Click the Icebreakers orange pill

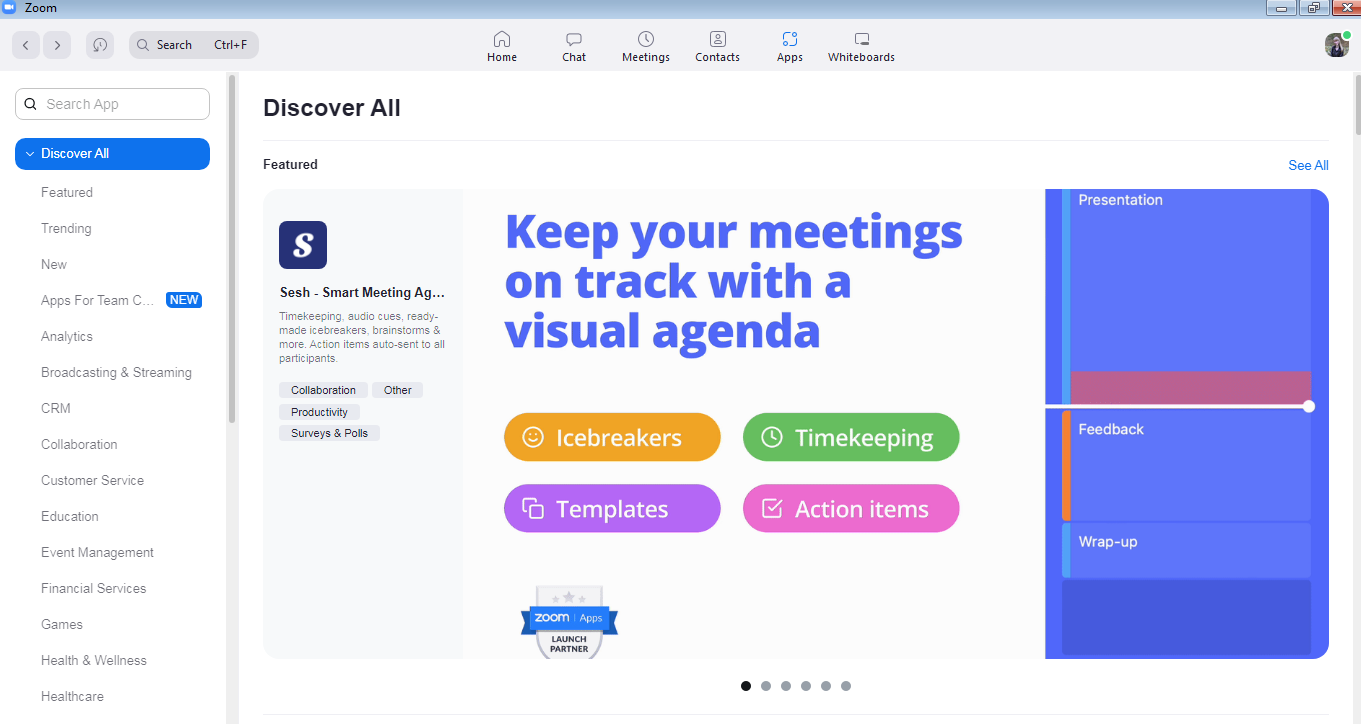(x=612, y=437)
